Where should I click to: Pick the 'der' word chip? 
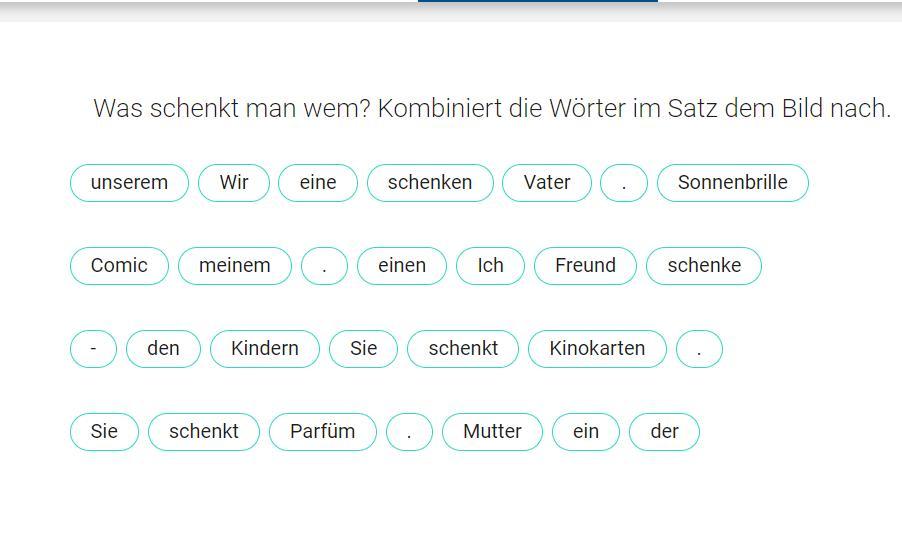pyautogui.click(x=664, y=432)
